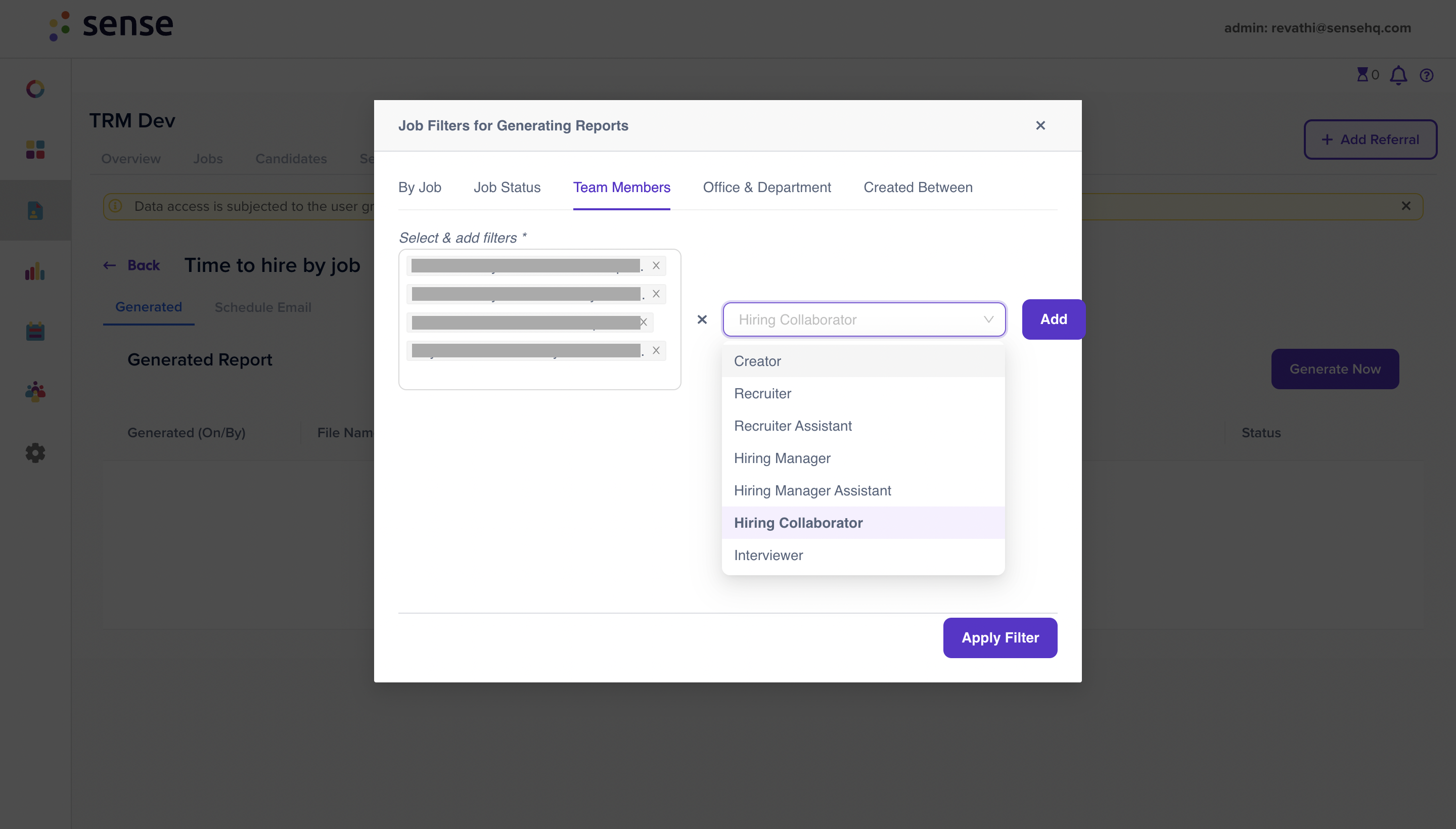The width and height of the screenshot is (1456, 829).
Task: Click the colorful ring sidebar icon
Action: (x=35, y=89)
